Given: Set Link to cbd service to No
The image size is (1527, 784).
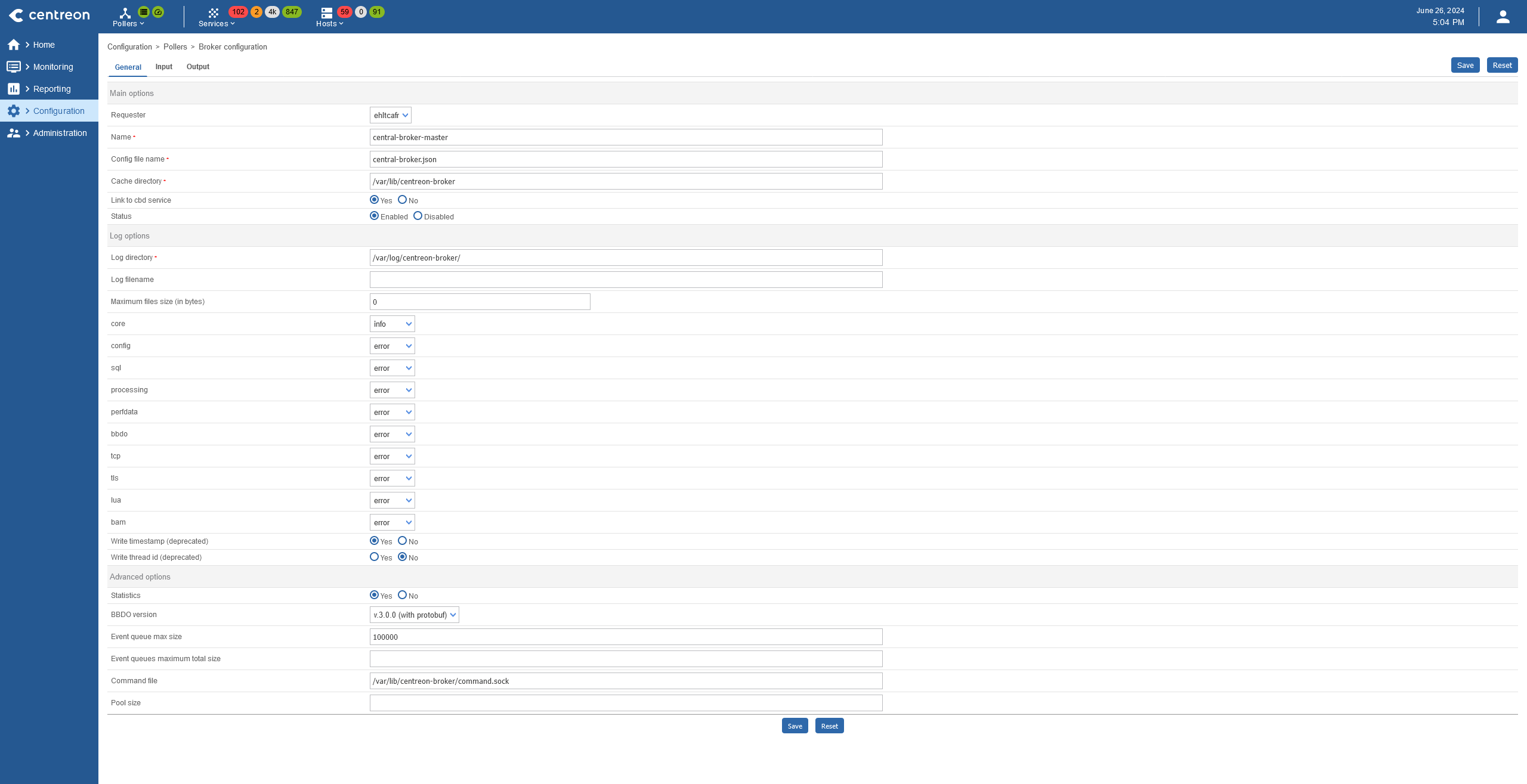Looking at the screenshot, I should (402, 200).
